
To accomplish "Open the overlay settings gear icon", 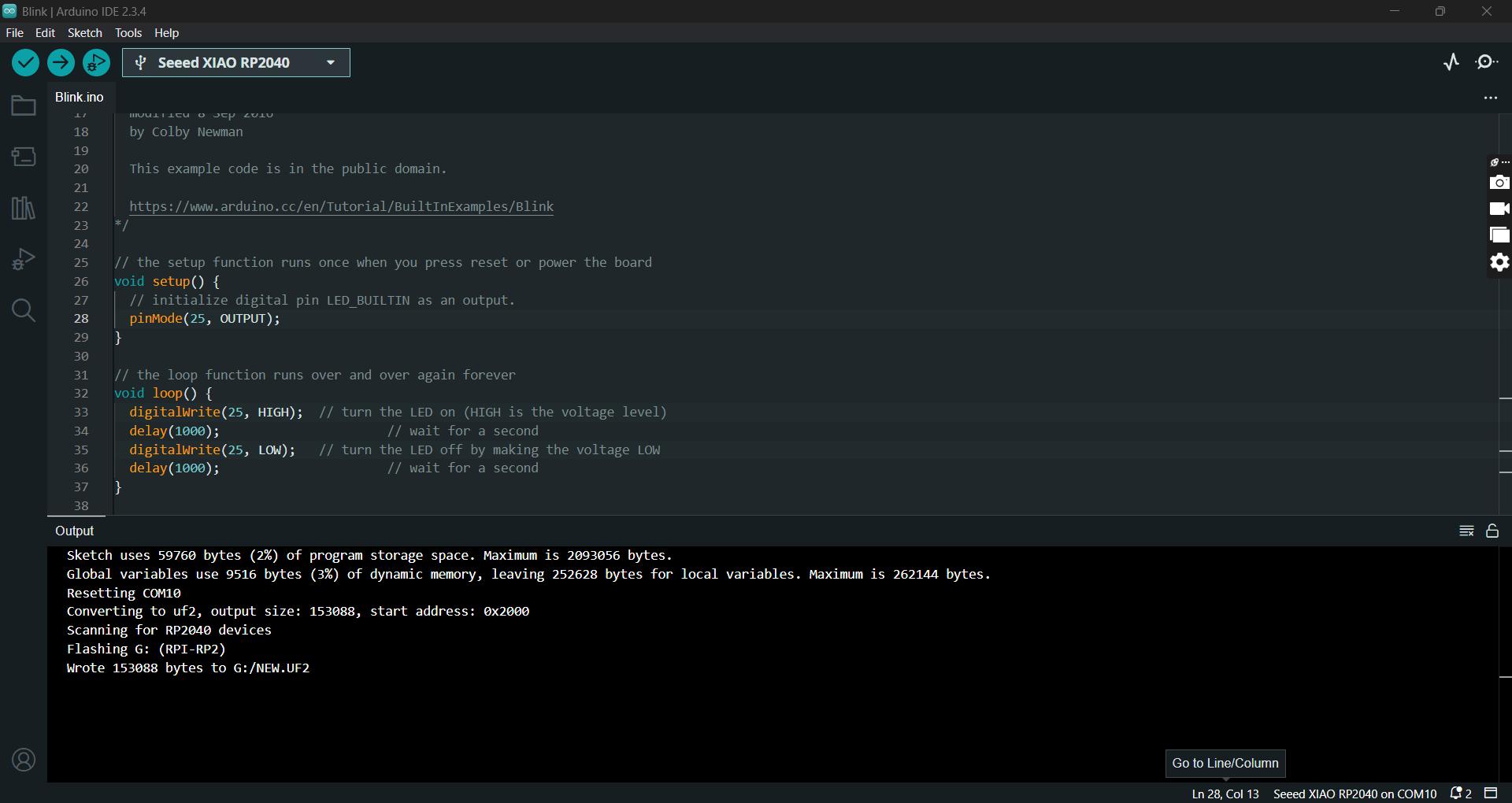I will 1499,262.
